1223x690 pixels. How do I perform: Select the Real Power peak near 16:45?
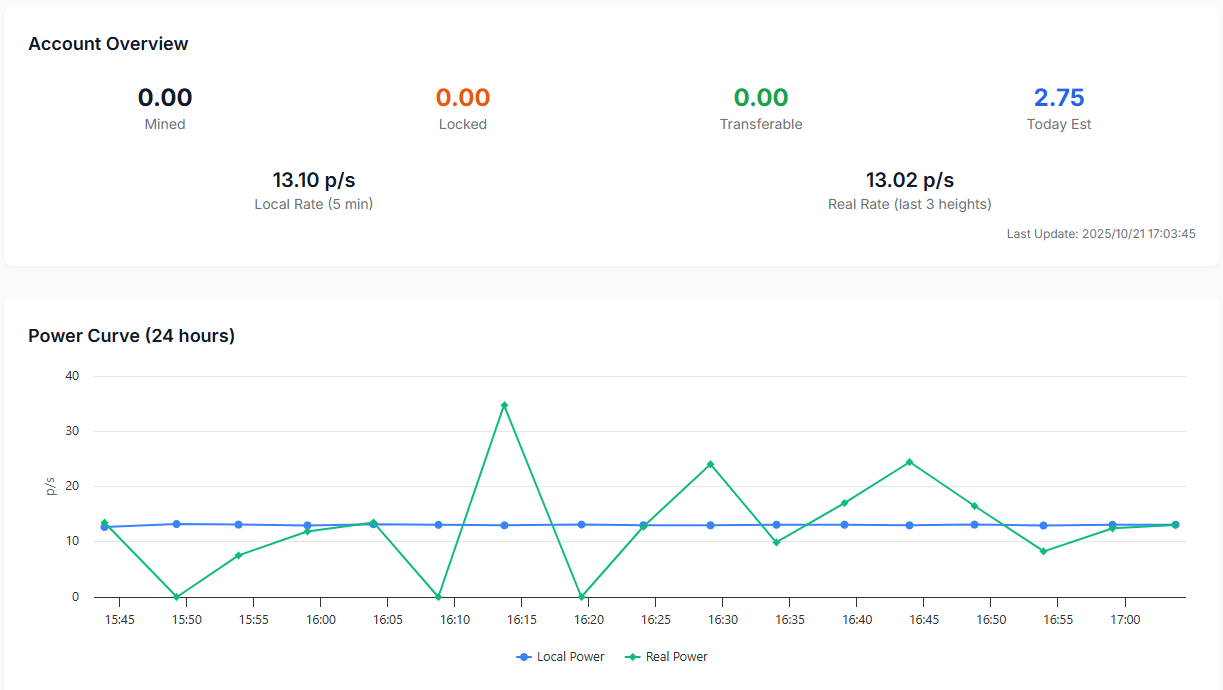pos(909,462)
